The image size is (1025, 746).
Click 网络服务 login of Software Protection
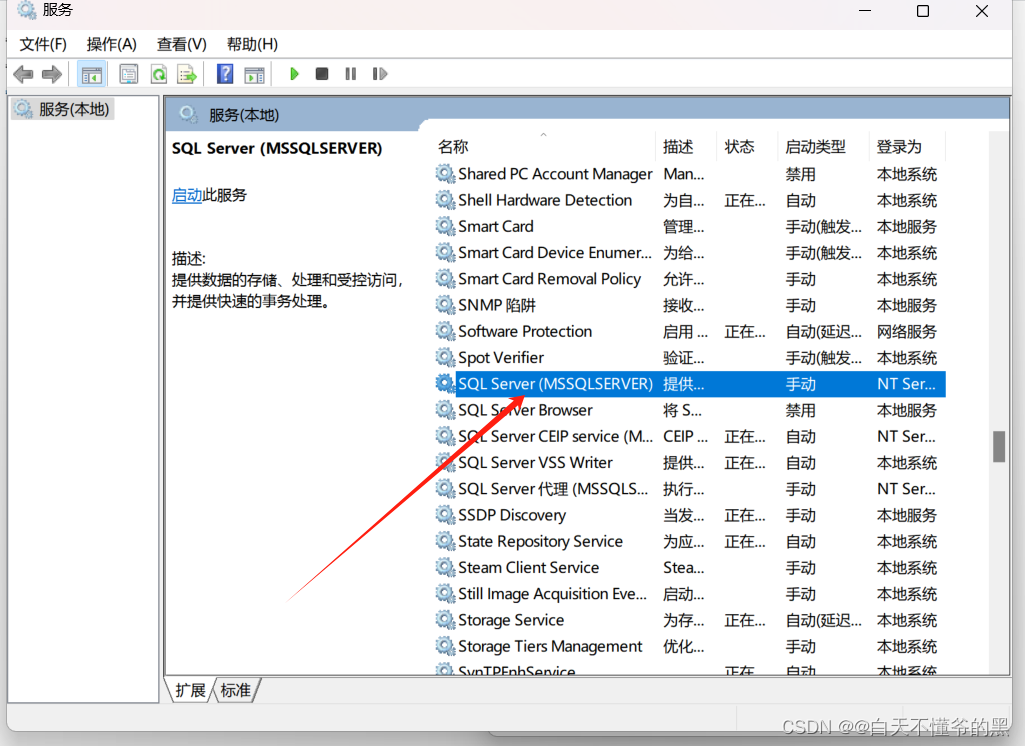pos(907,331)
